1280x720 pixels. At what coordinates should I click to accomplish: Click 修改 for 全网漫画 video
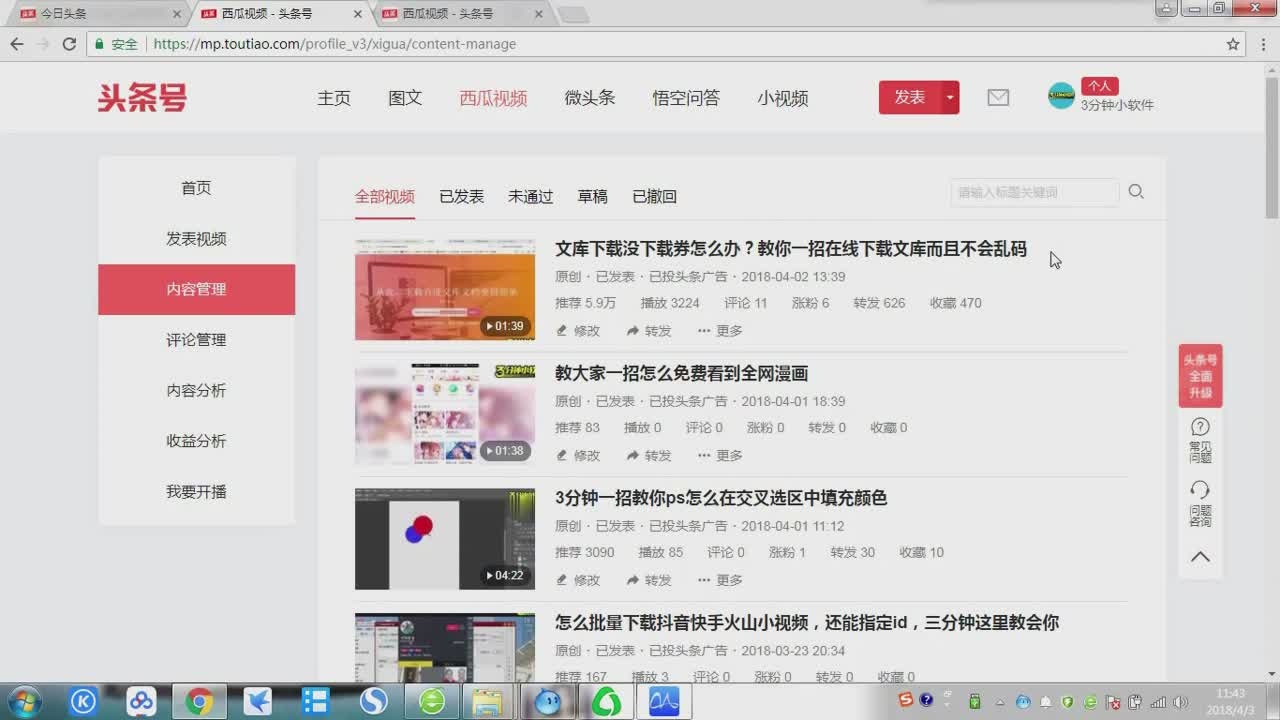coord(578,456)
